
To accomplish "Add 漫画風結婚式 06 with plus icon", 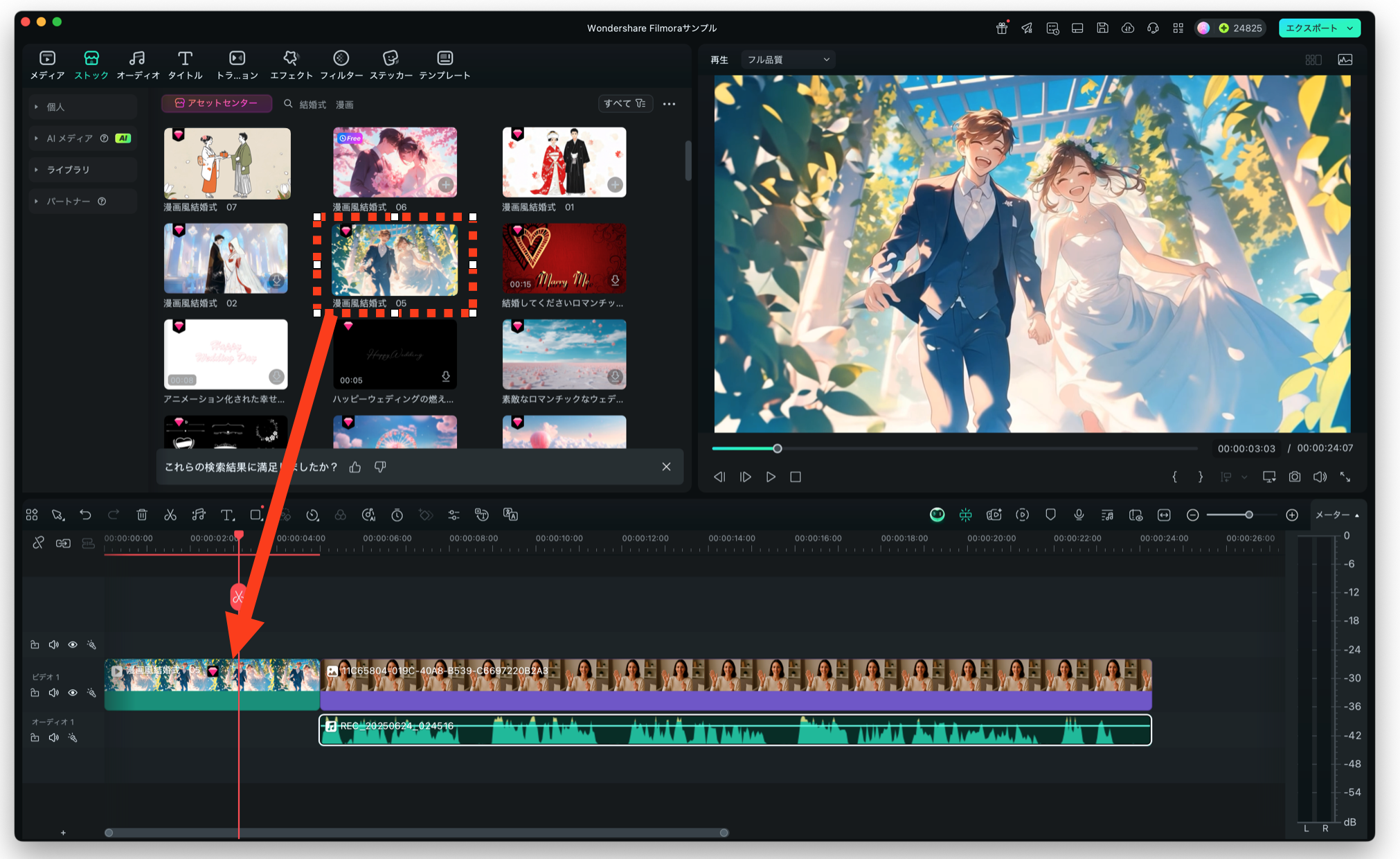I will pyautogui.click(x=446, y=184).
